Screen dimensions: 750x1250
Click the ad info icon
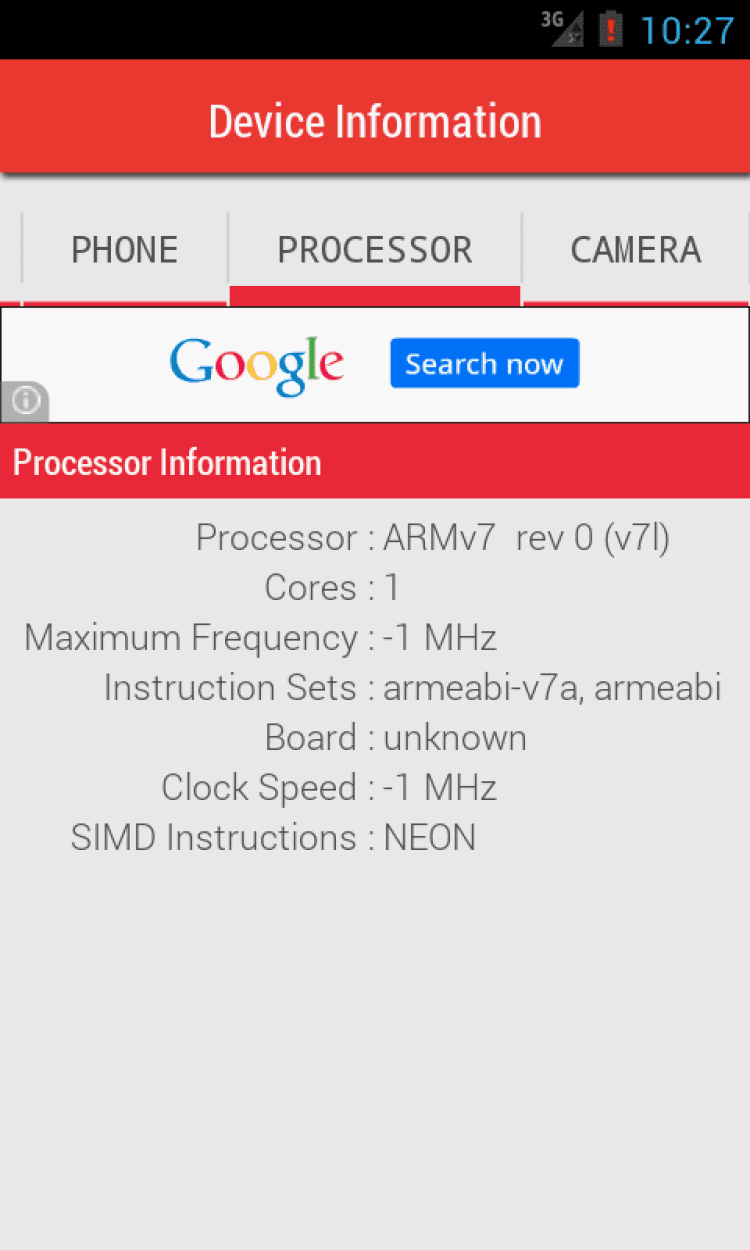(x=25, y=401)
